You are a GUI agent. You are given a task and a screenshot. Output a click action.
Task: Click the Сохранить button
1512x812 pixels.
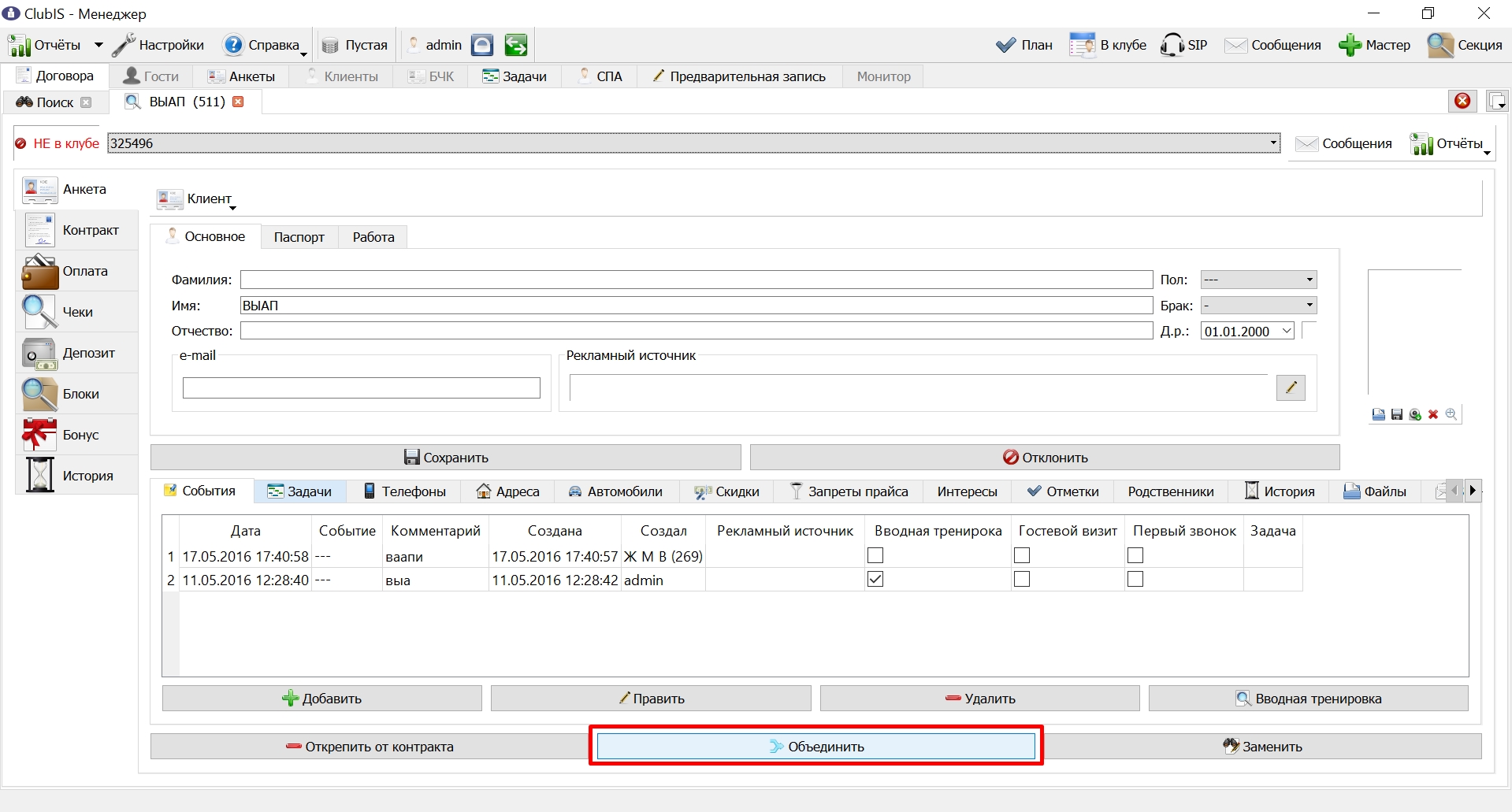[446, 458]
